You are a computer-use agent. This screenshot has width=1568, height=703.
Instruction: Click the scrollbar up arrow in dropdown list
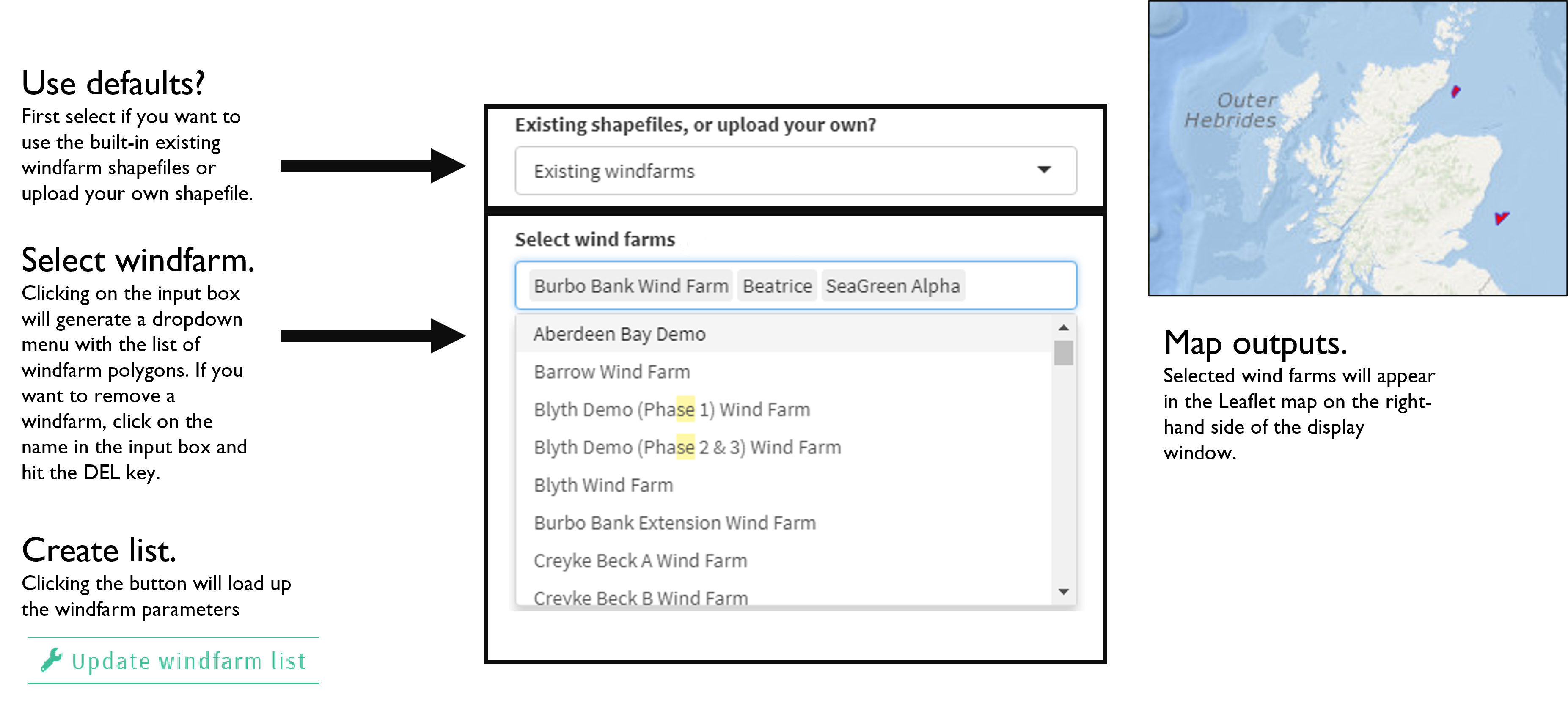pos(1063,328)
